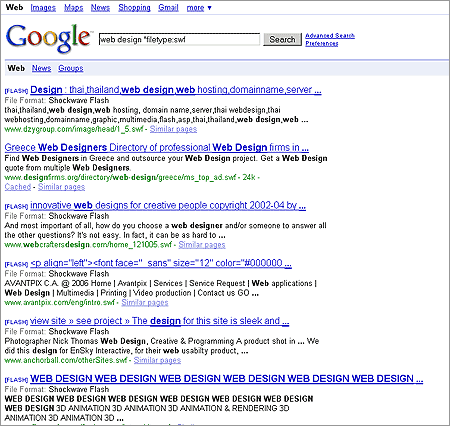Click URL text www.designfirms.org/directory/web-design
This screenshot has height=426, width=450.
tap(120, 177)
